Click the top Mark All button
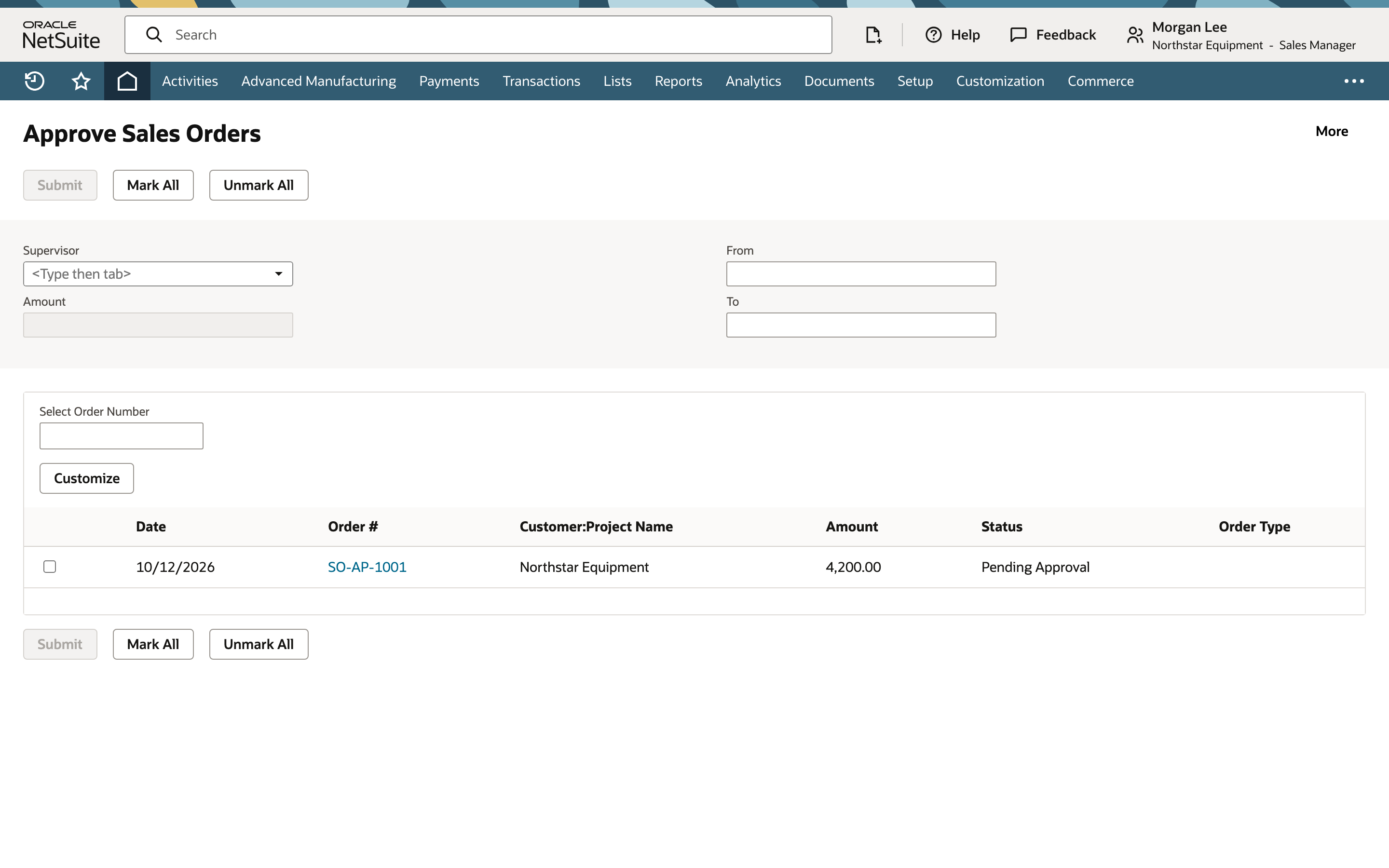 pyautogui.click(x=153, y=185)
